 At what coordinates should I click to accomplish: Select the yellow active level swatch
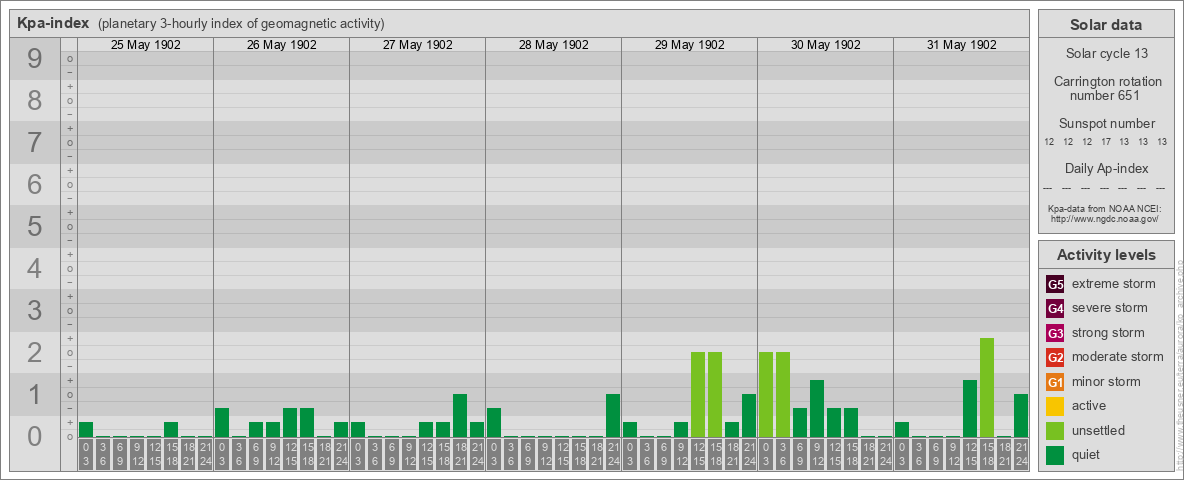point(1055,406)
